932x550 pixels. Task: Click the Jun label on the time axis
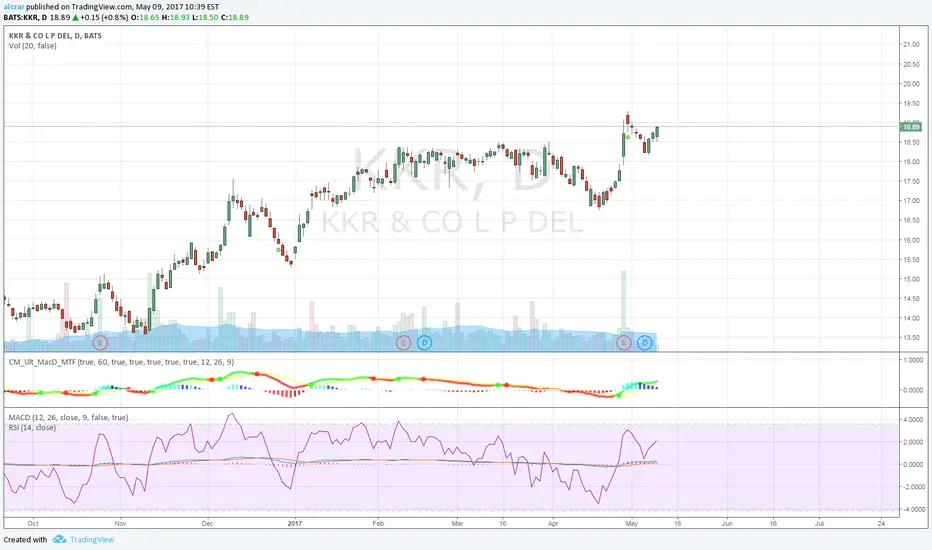[x=726, y=524]
